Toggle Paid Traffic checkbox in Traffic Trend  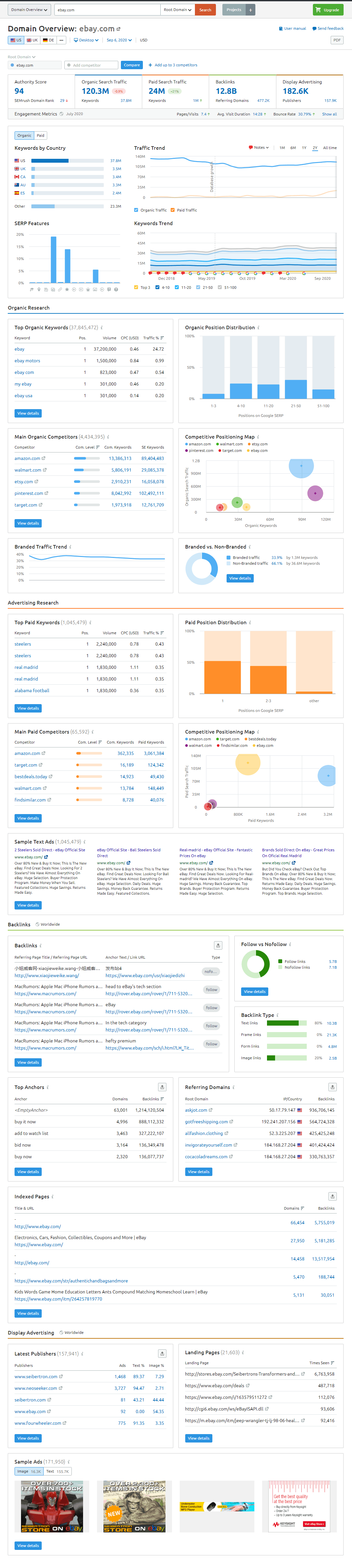(x=173, y=210)
